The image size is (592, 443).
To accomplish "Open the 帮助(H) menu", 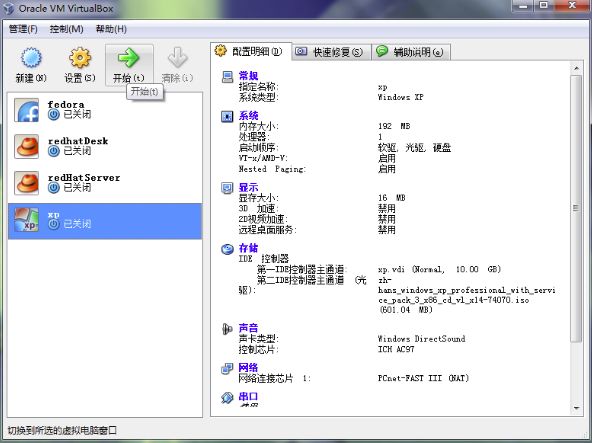I will coord(111,29).
